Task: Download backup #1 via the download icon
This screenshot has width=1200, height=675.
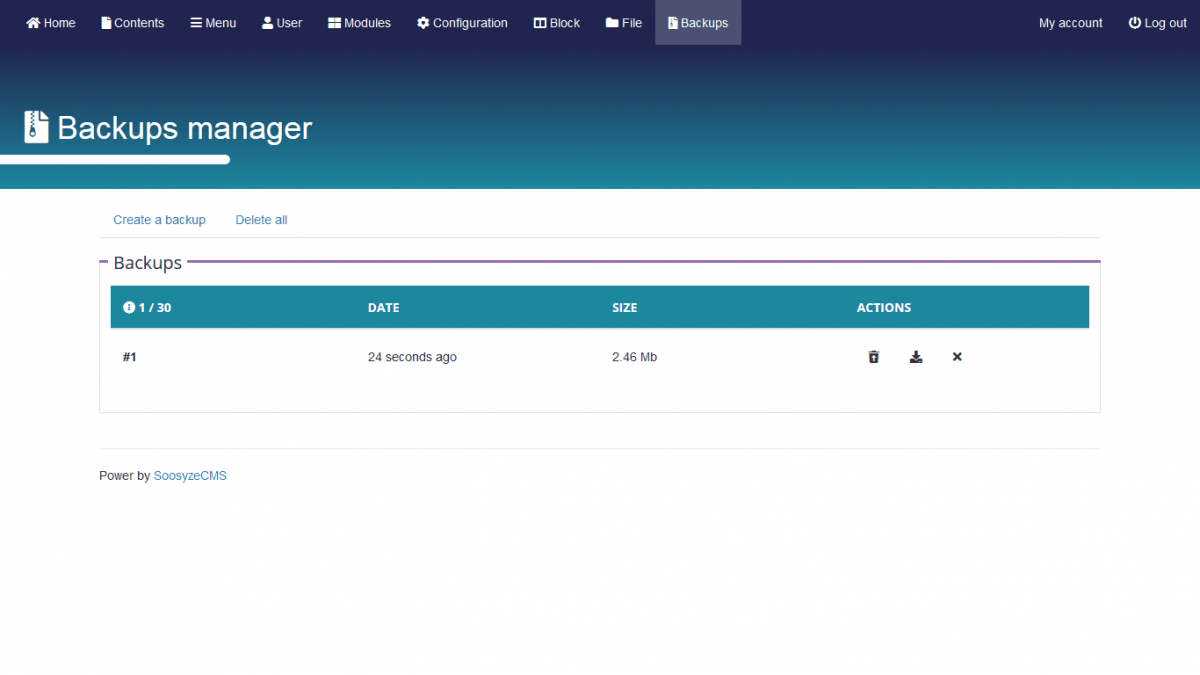Action: pyautogui.click(x=915, y=357)
